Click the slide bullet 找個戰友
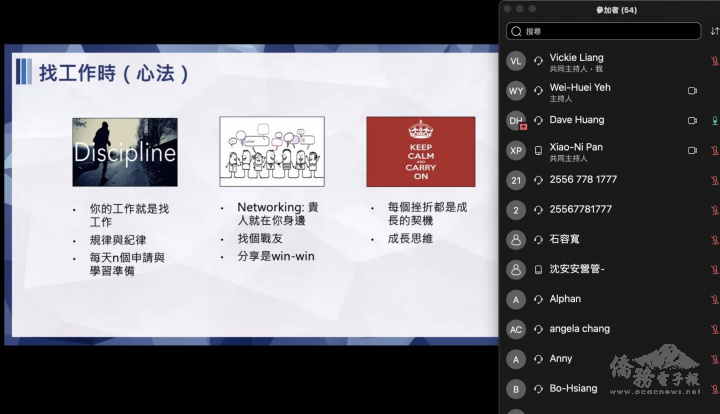This screenshot has width=720, height=414. click(260, 239)
